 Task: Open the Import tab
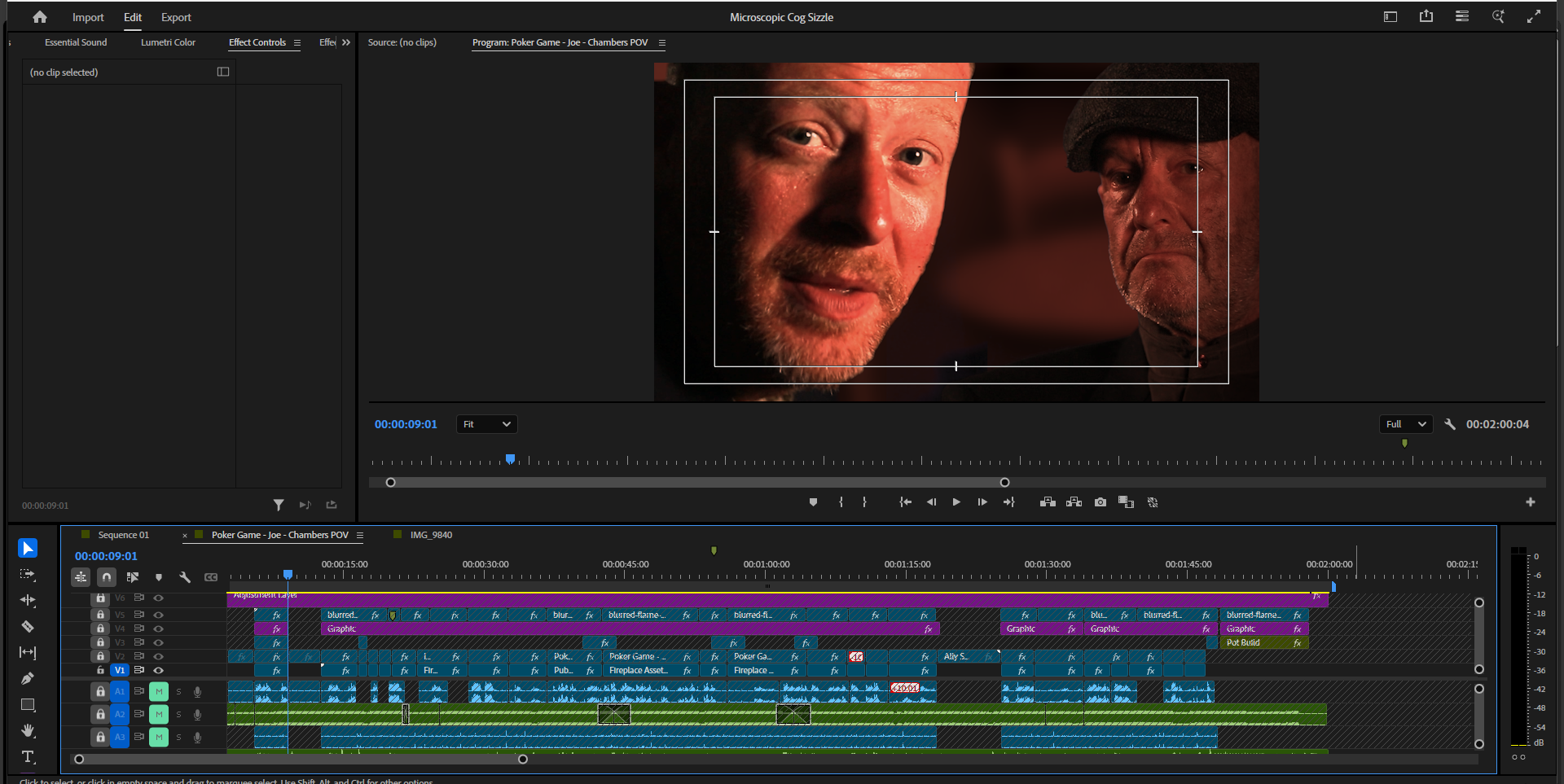88,17
